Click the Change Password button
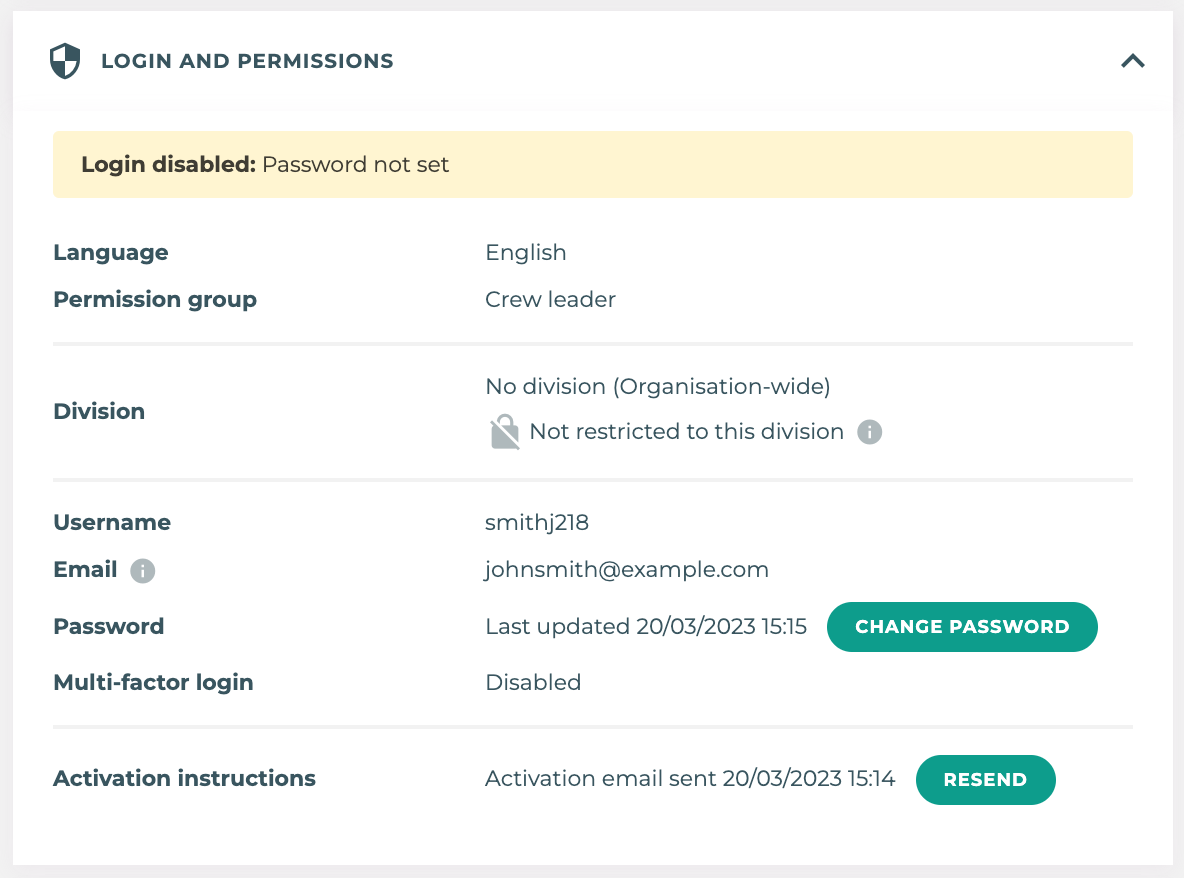 tap(961, 627)
